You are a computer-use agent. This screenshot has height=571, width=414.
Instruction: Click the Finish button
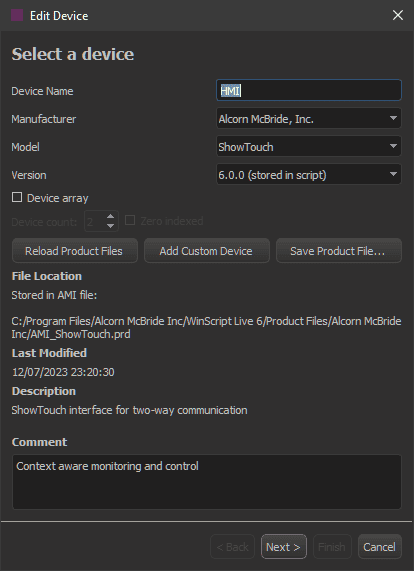[332, 547]
